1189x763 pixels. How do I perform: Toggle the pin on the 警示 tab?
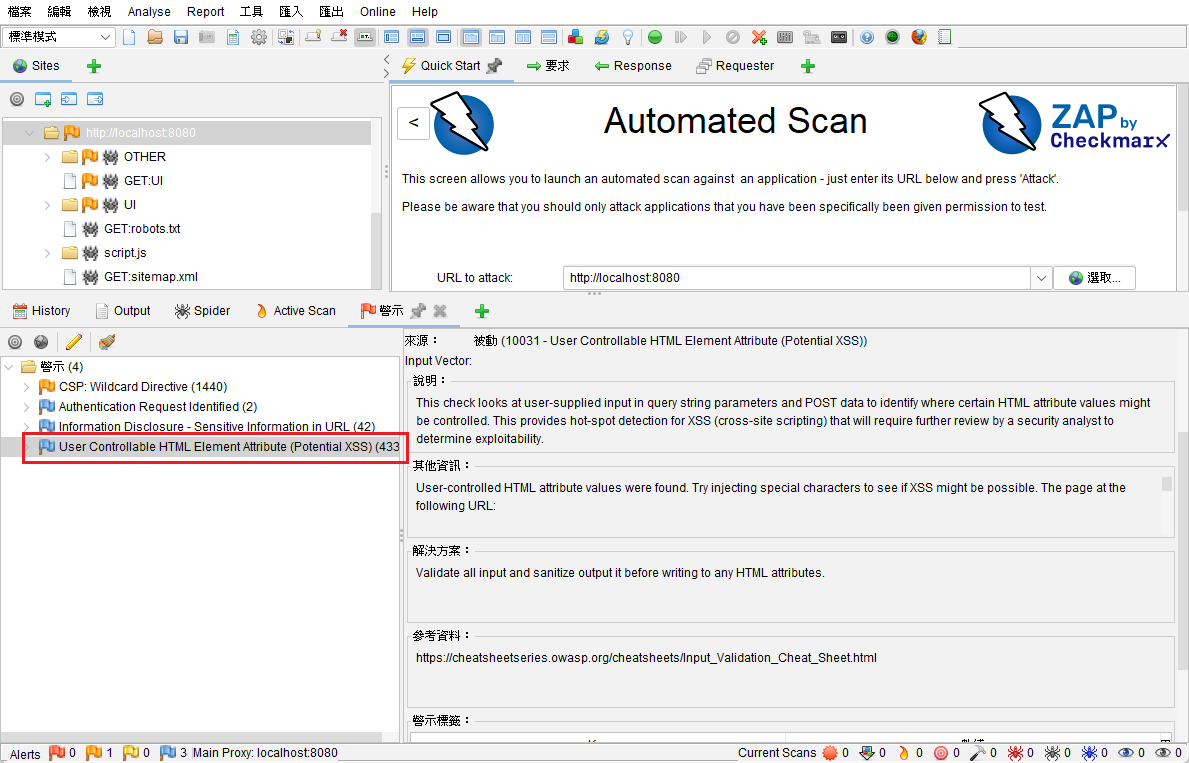click(418, 311)
